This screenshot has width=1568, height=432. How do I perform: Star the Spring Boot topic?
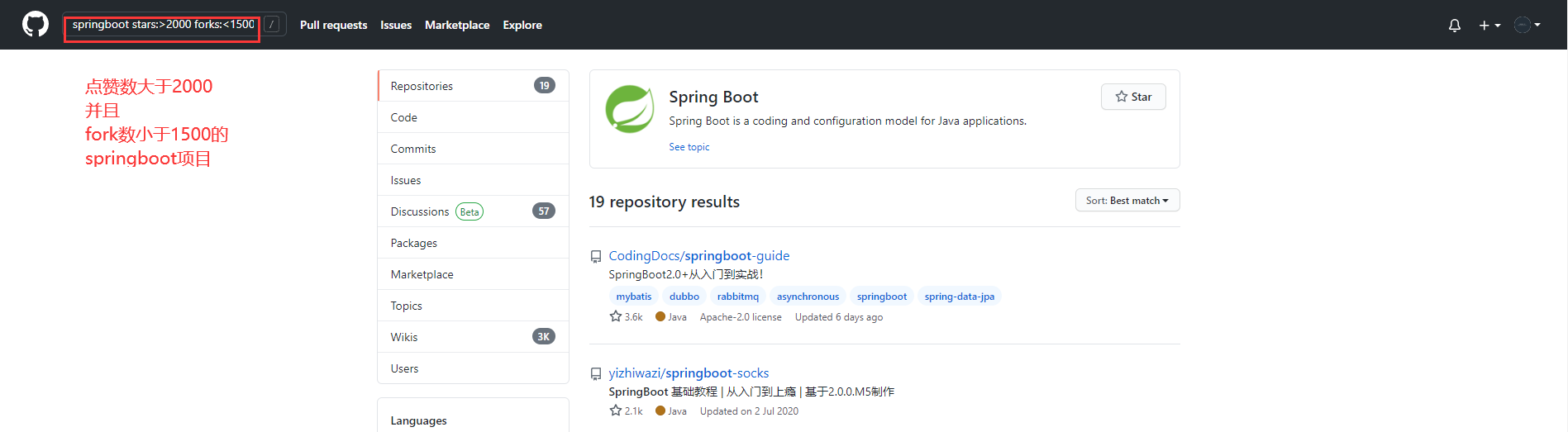(1133, 97)
